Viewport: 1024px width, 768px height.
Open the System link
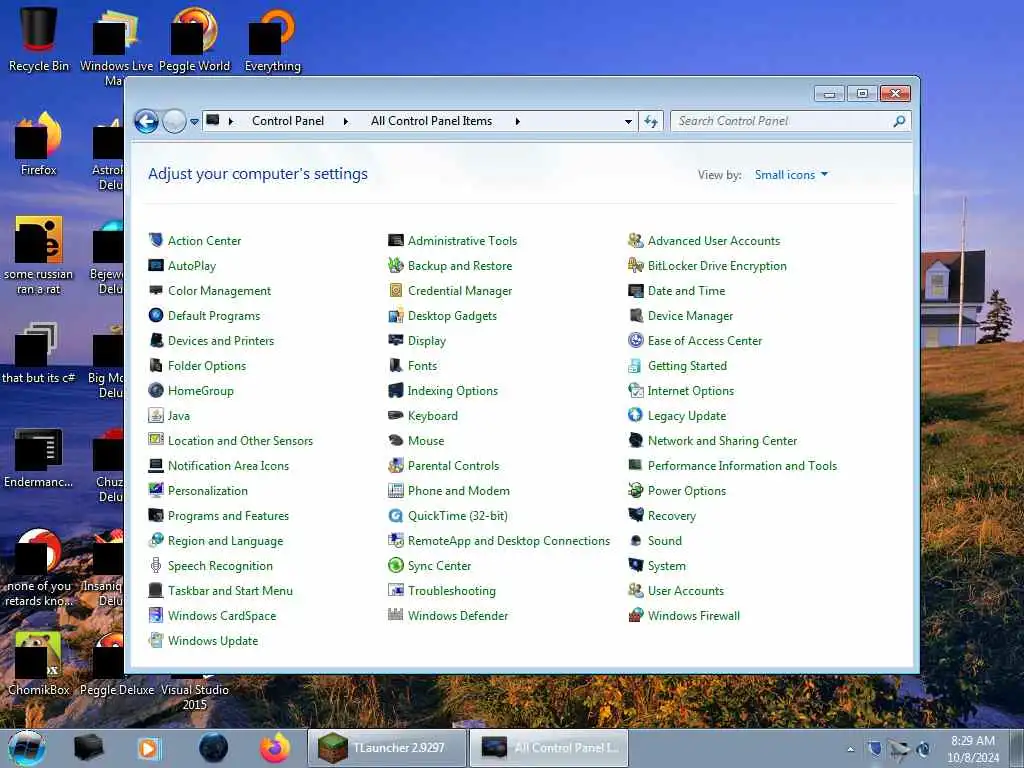tap(667, 566)
